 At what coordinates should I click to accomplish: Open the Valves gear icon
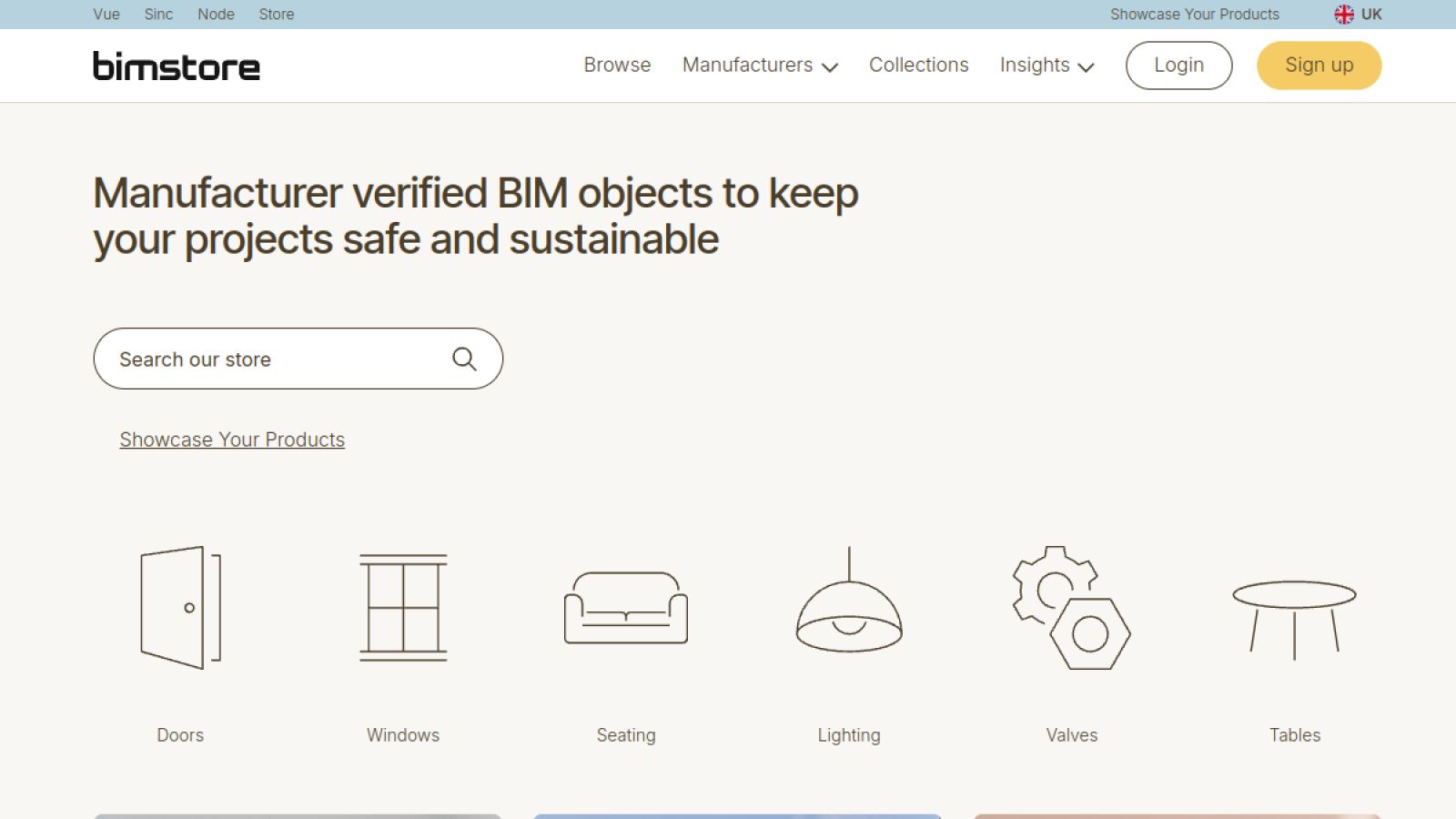1072,608
